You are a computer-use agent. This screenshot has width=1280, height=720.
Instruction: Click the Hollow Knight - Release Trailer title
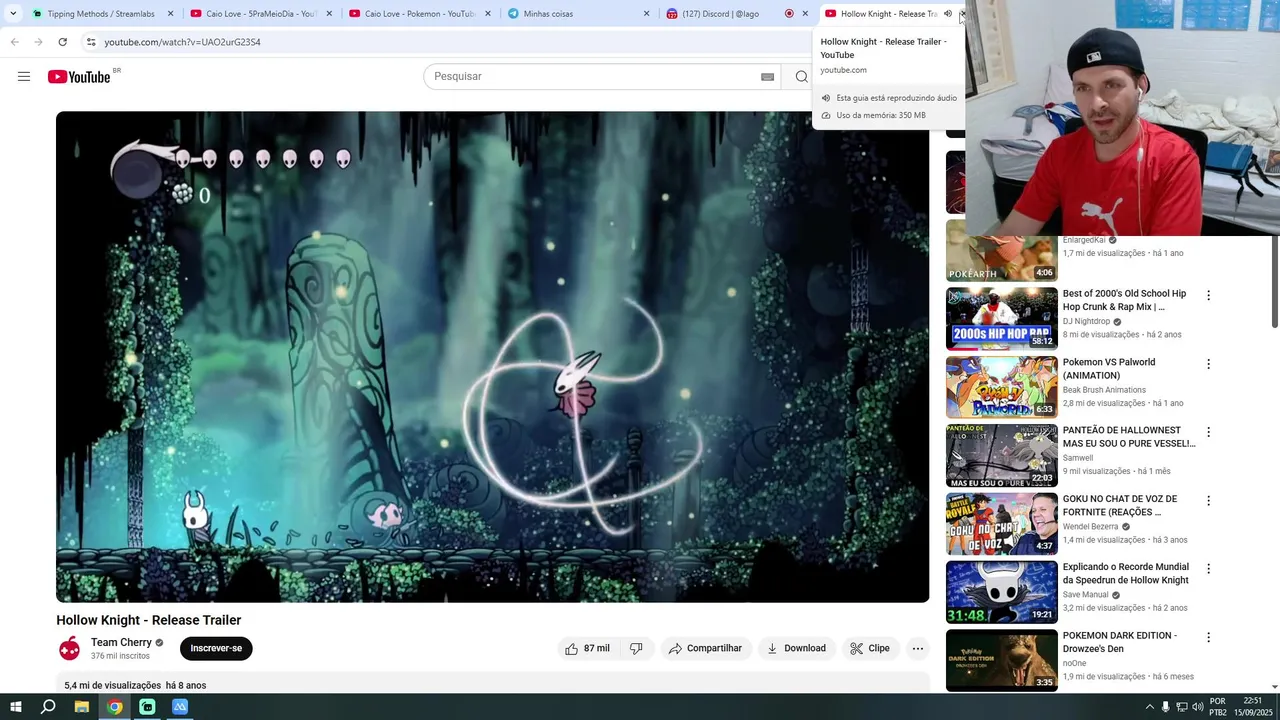[149, 620]
